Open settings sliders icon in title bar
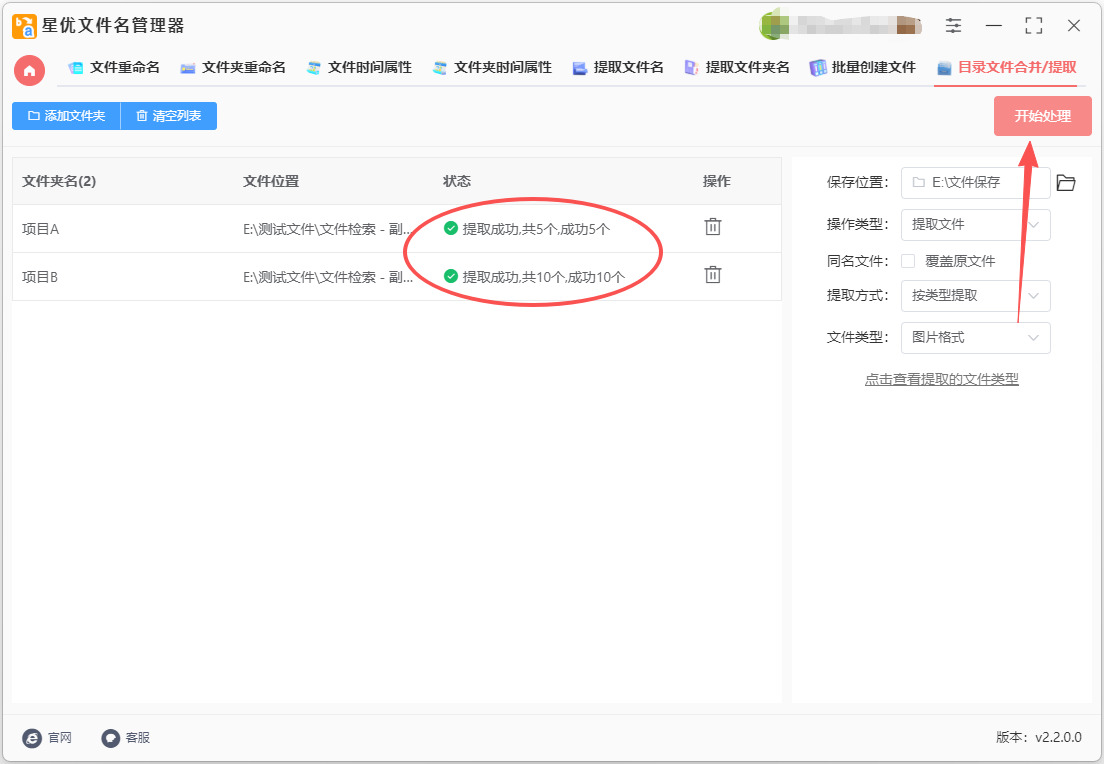The image size is (1104, 764). (954, 26)
